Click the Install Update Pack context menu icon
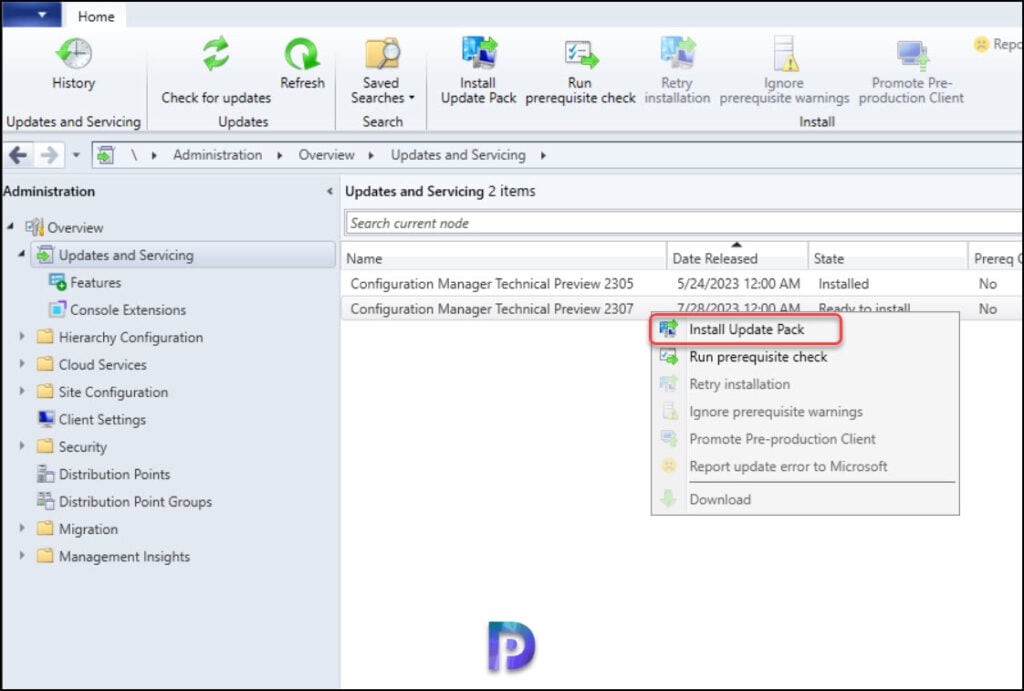 coord(669,329)
